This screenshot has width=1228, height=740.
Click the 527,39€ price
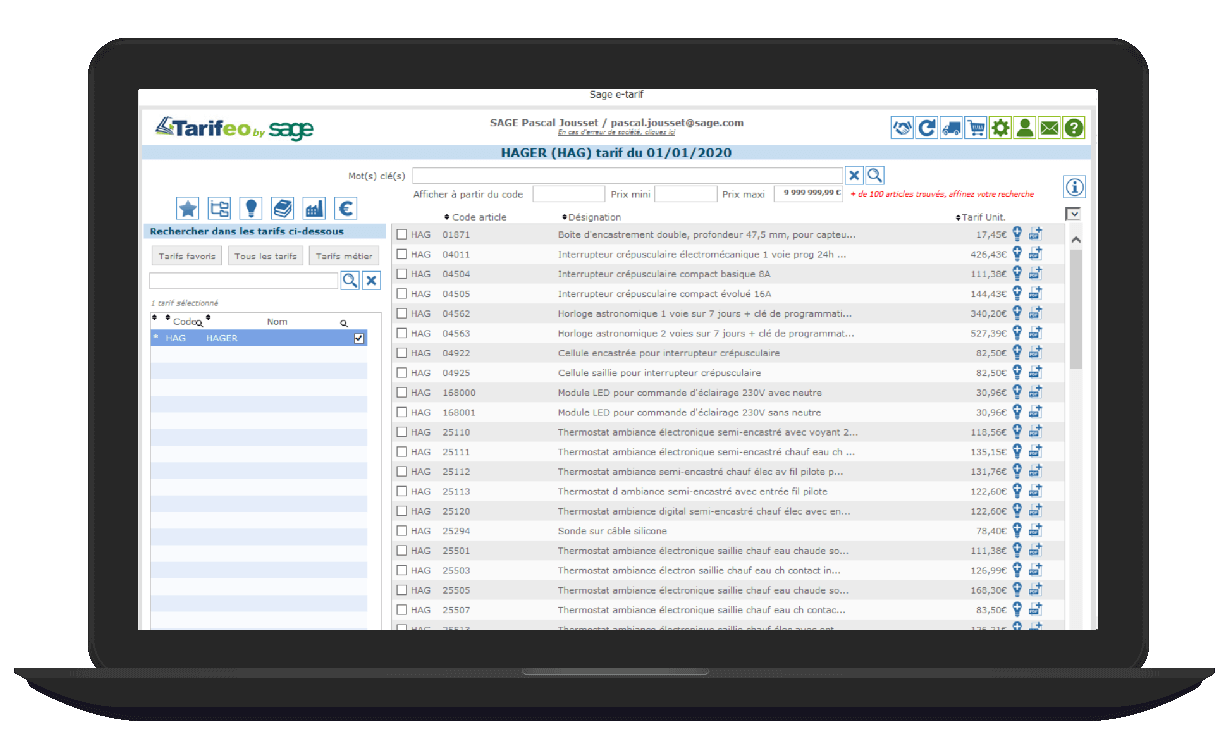989,333
